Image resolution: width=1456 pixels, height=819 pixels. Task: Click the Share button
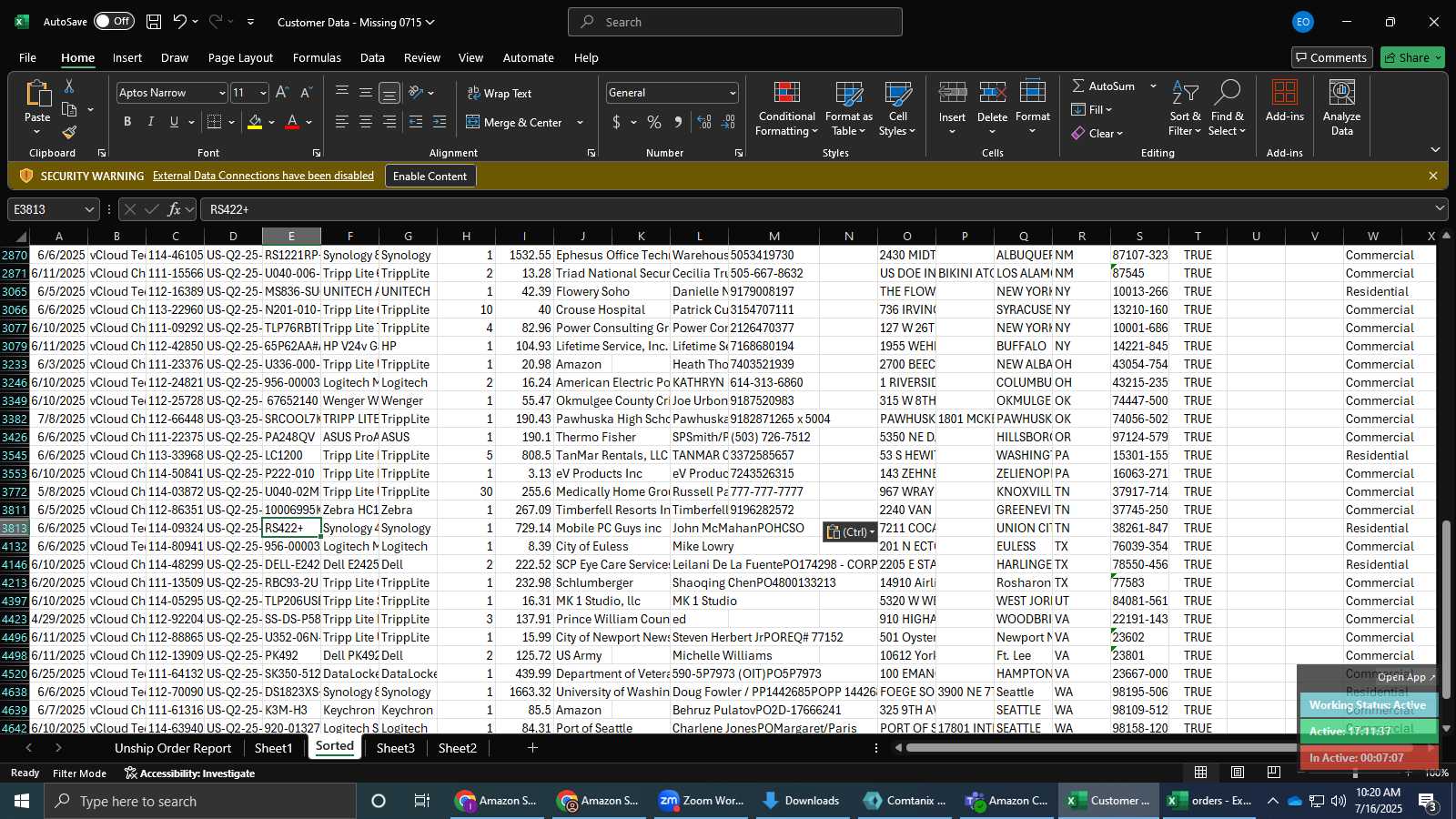pos(1411,57)
